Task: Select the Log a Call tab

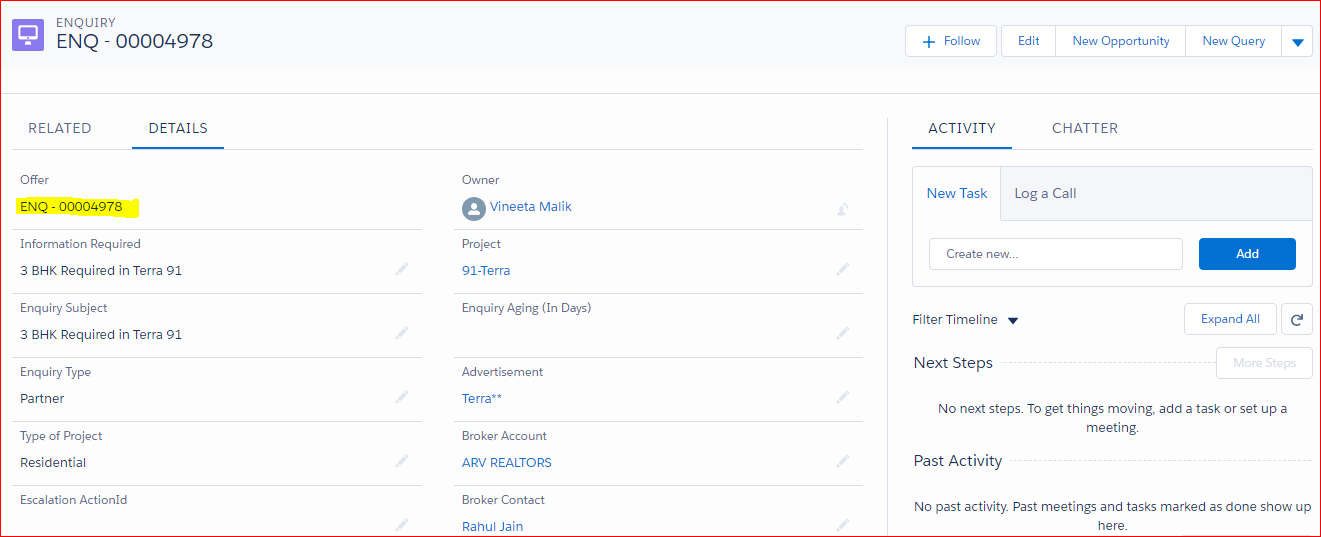Action: coord(1045,193)
